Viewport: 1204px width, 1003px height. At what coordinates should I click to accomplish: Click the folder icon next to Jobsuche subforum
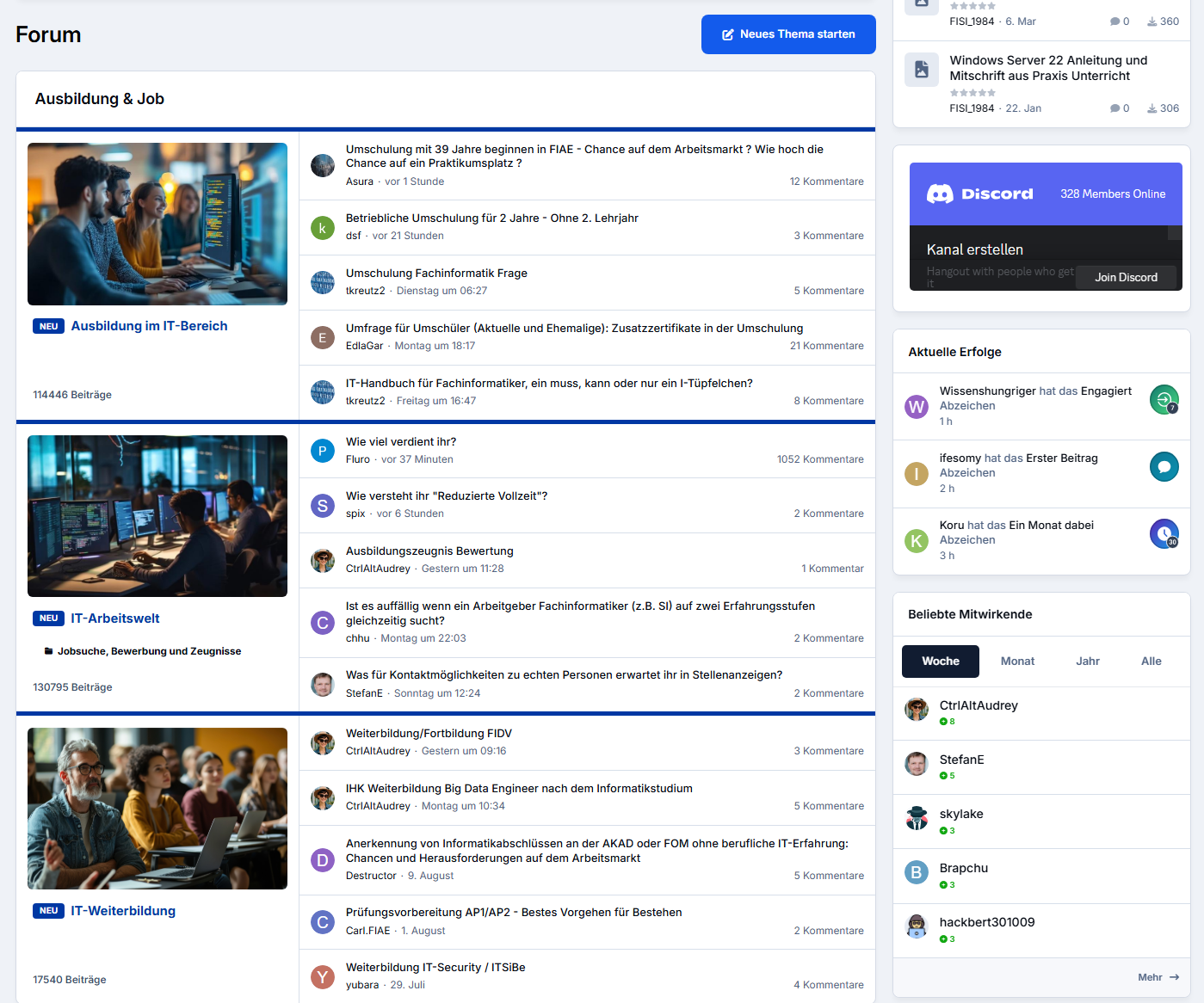(48, 651)
